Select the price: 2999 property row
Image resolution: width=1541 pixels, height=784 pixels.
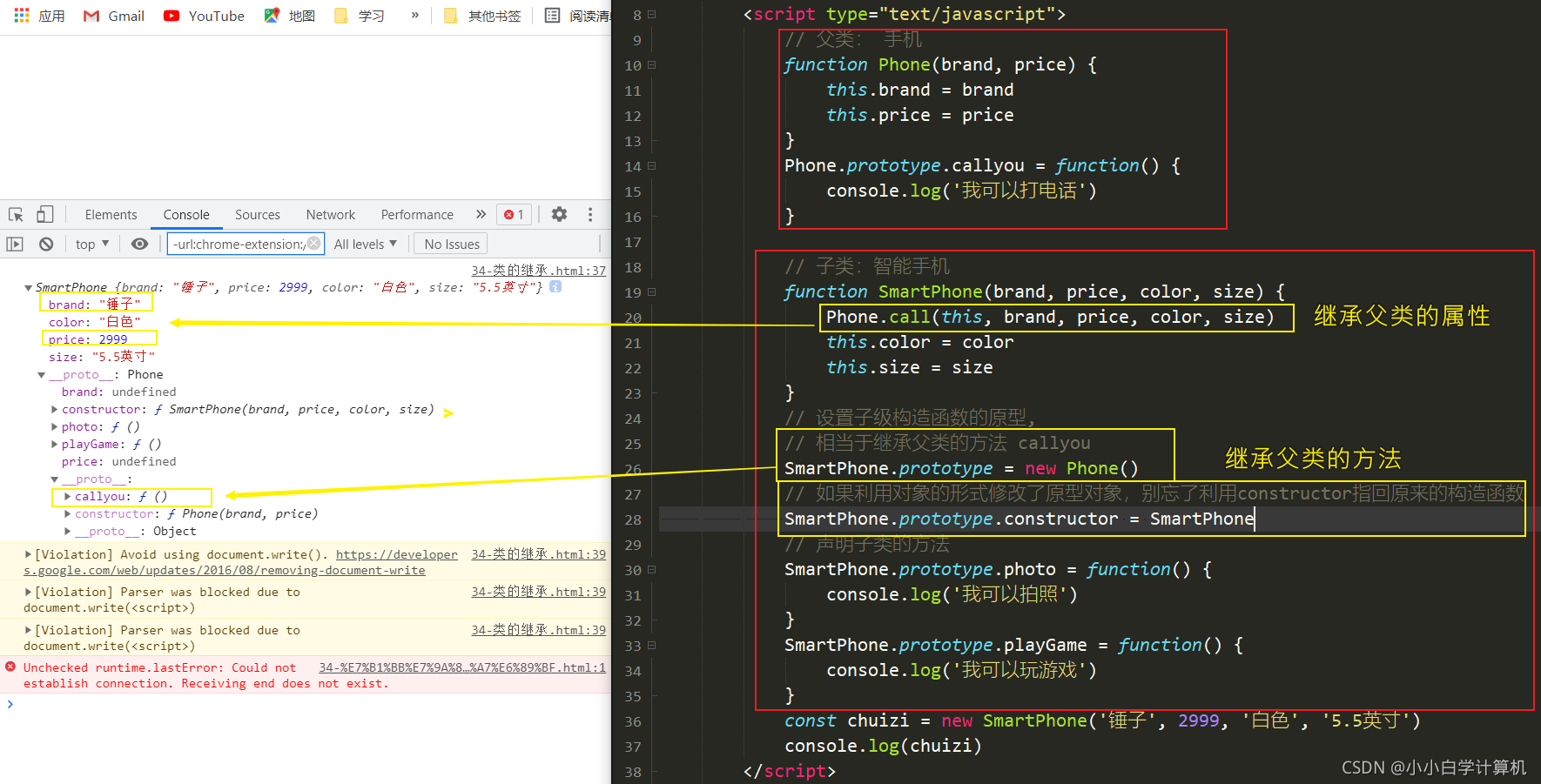coord(88,339)
